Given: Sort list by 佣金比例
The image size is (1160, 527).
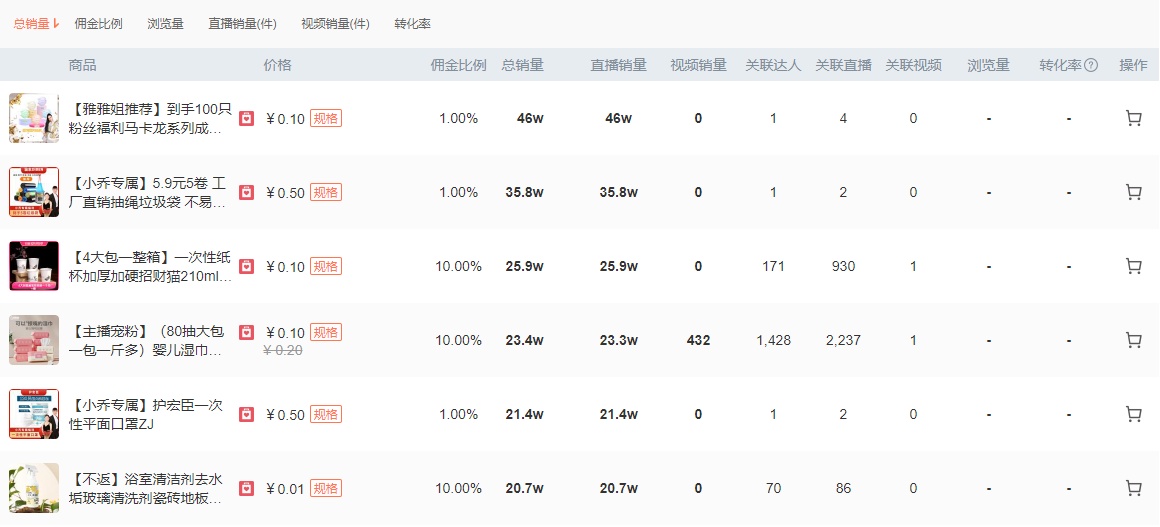Looking at the screenshot, I should coord(98,23).
